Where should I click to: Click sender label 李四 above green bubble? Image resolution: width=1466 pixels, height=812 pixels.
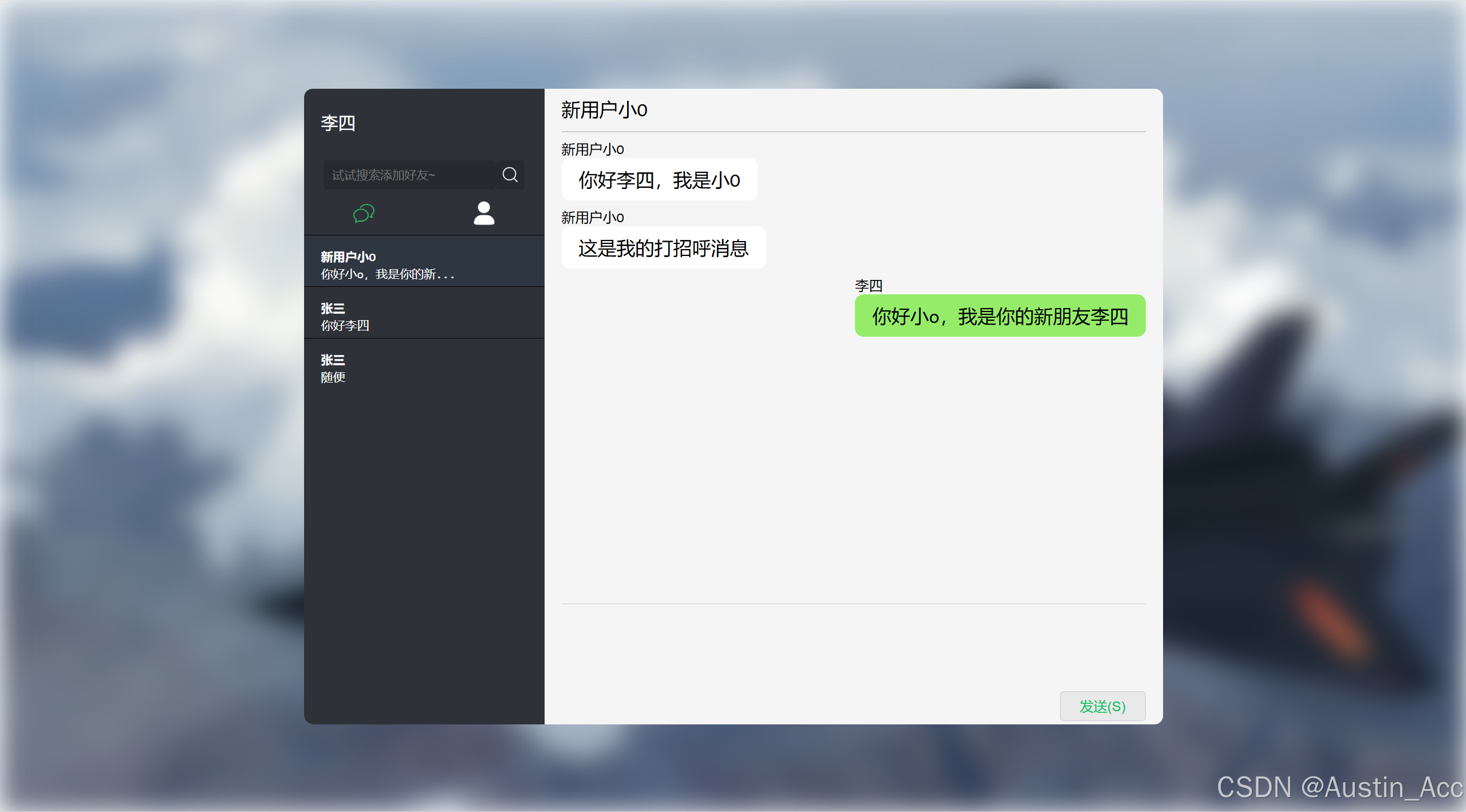(868, 285)
